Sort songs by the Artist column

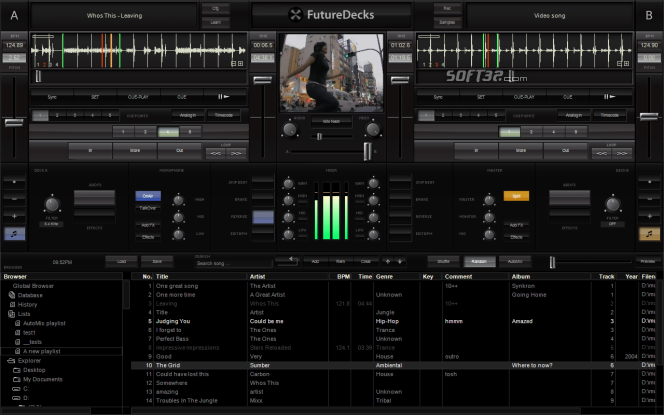[288, 277]
